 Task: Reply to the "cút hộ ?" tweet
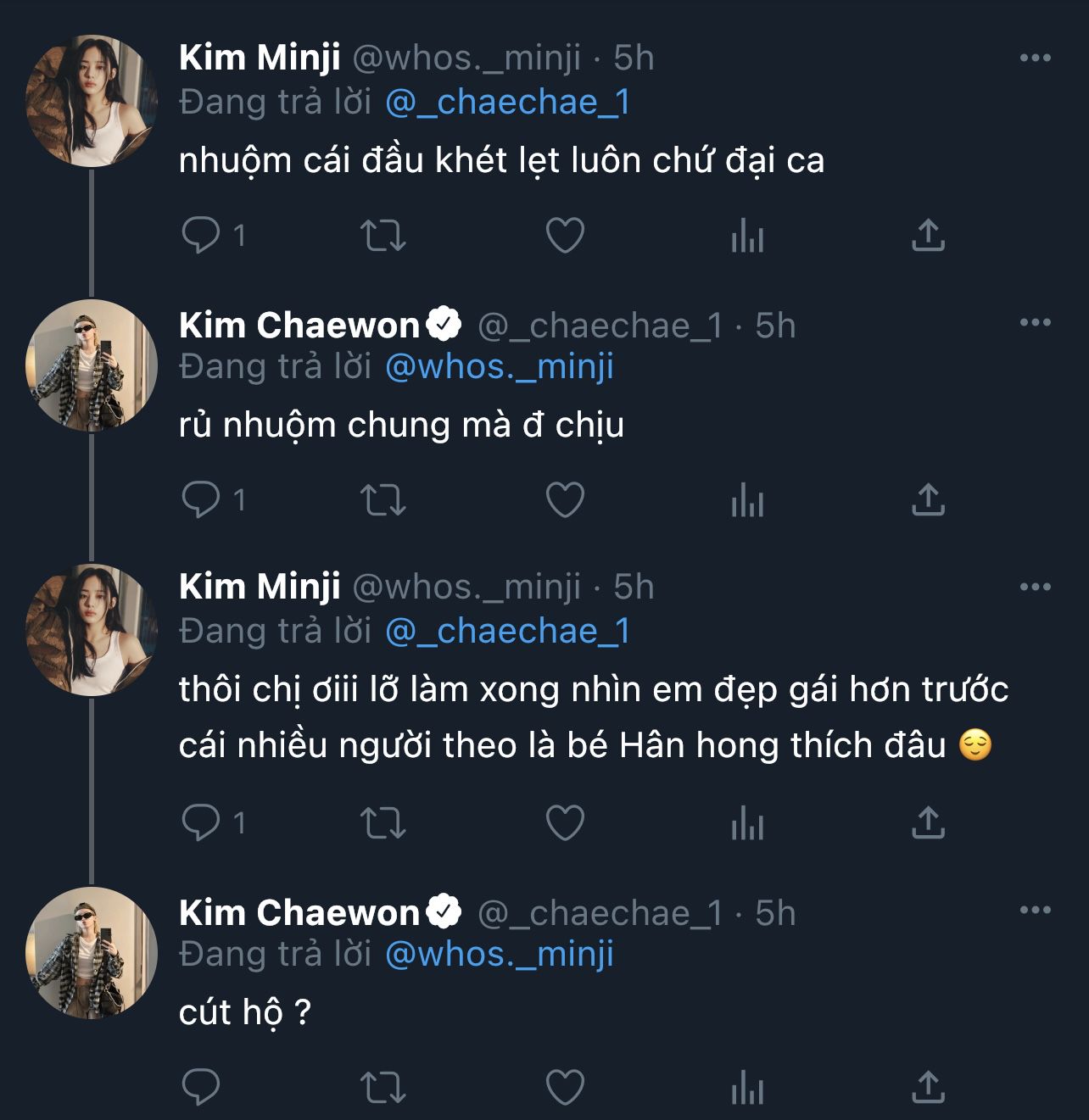click(x=201, y=1087)
